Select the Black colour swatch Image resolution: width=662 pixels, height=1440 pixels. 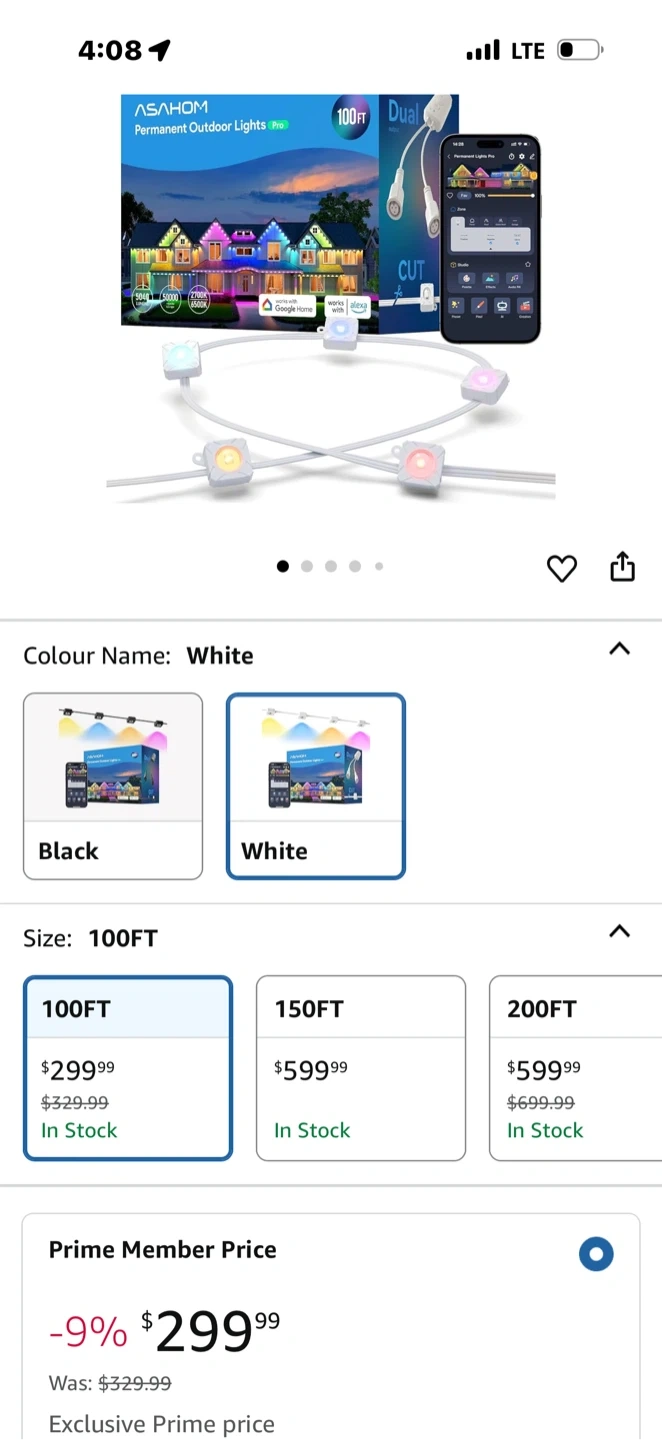click(113, 786)
